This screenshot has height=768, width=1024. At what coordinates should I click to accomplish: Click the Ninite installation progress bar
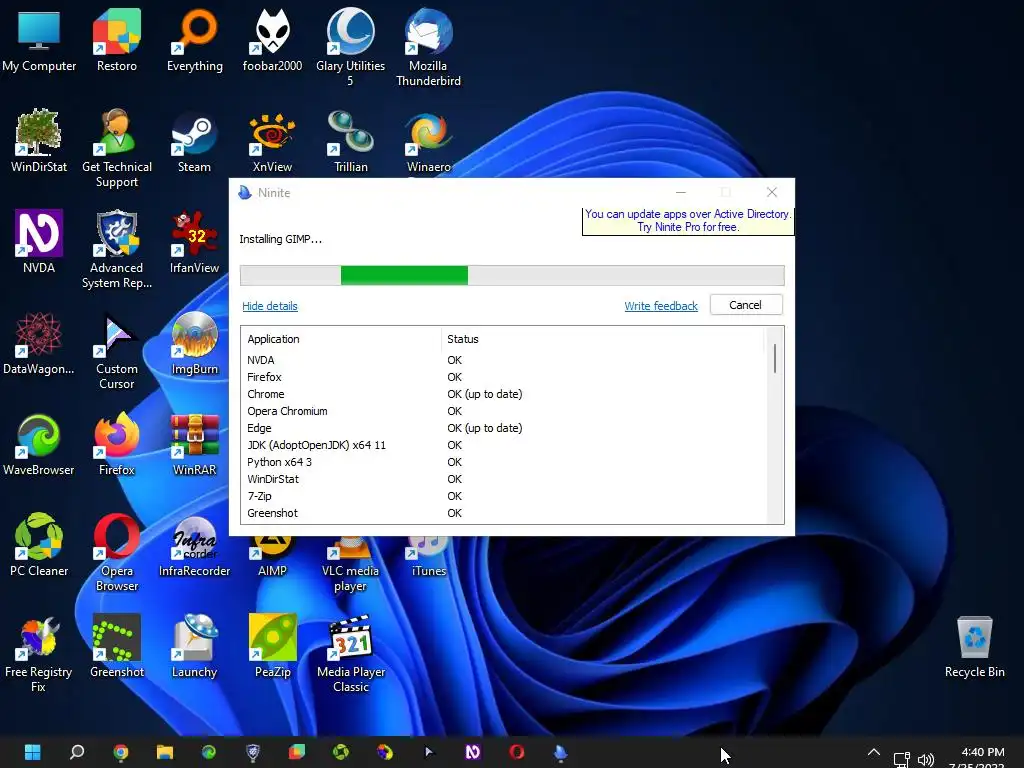512,275
